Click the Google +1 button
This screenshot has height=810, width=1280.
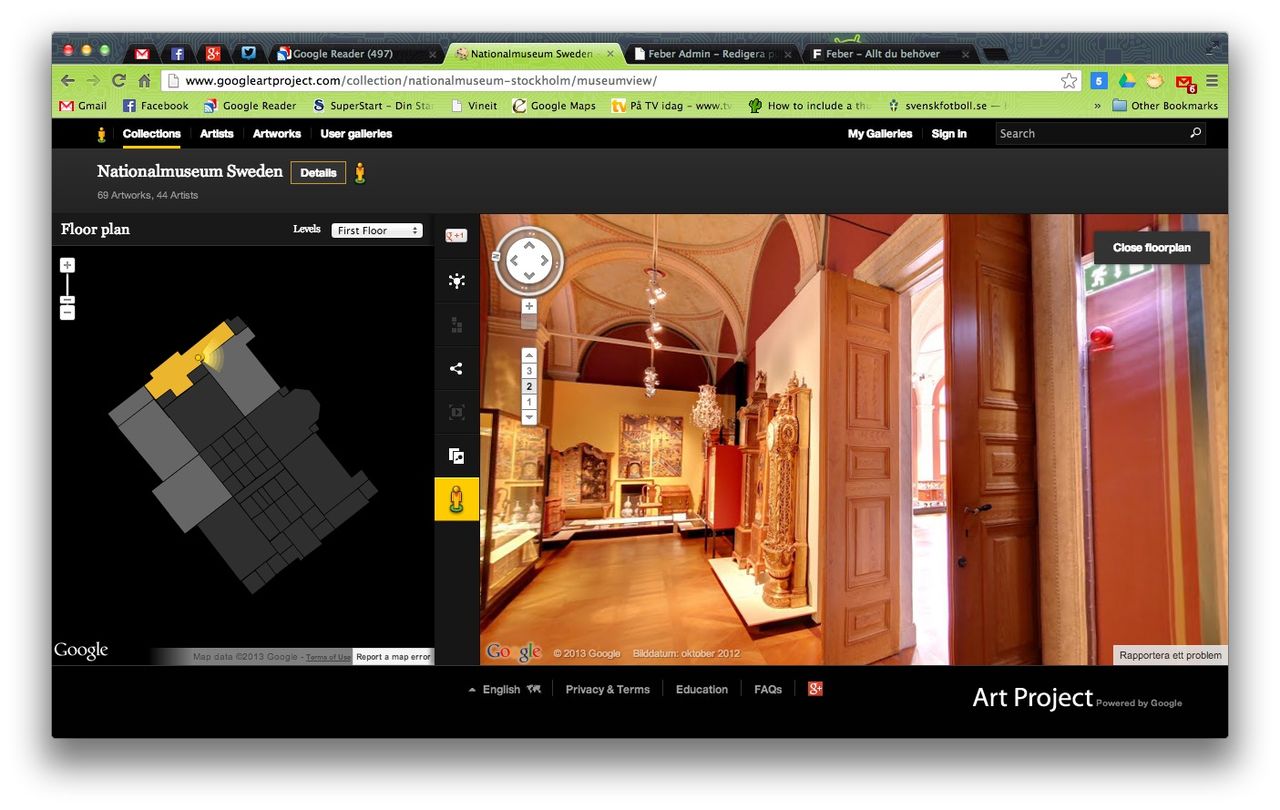click(456, 236)
